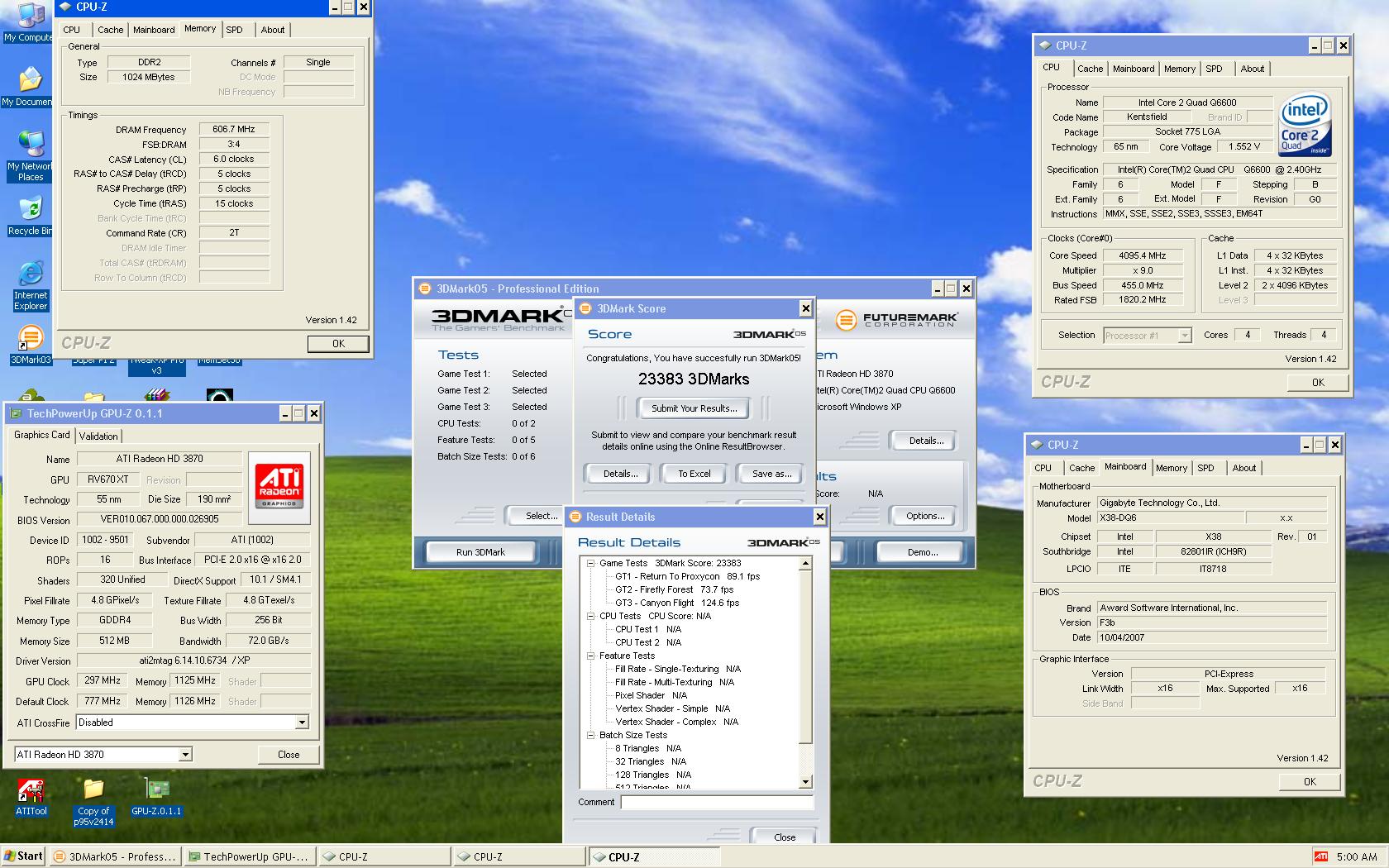Click the 3DMark Score dialog title icon
Screen dimensions: 1389x868
pyautogui.click(x=585, y=308)
